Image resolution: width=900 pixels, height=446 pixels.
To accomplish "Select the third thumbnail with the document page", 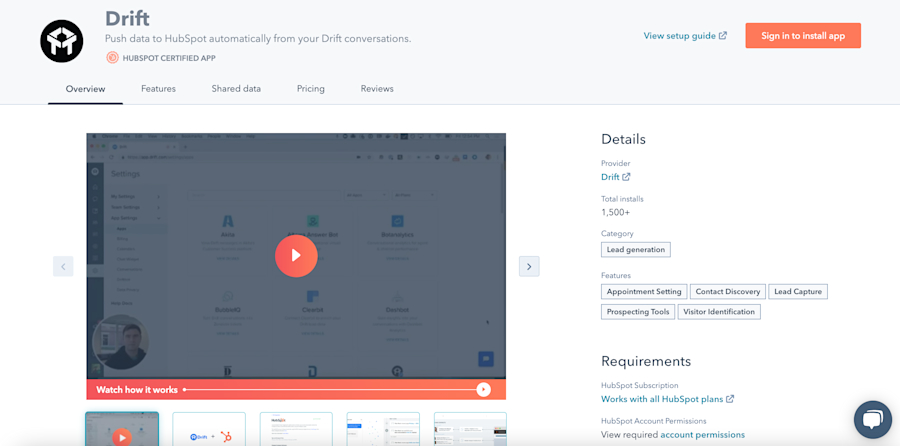I will point(296,429).
